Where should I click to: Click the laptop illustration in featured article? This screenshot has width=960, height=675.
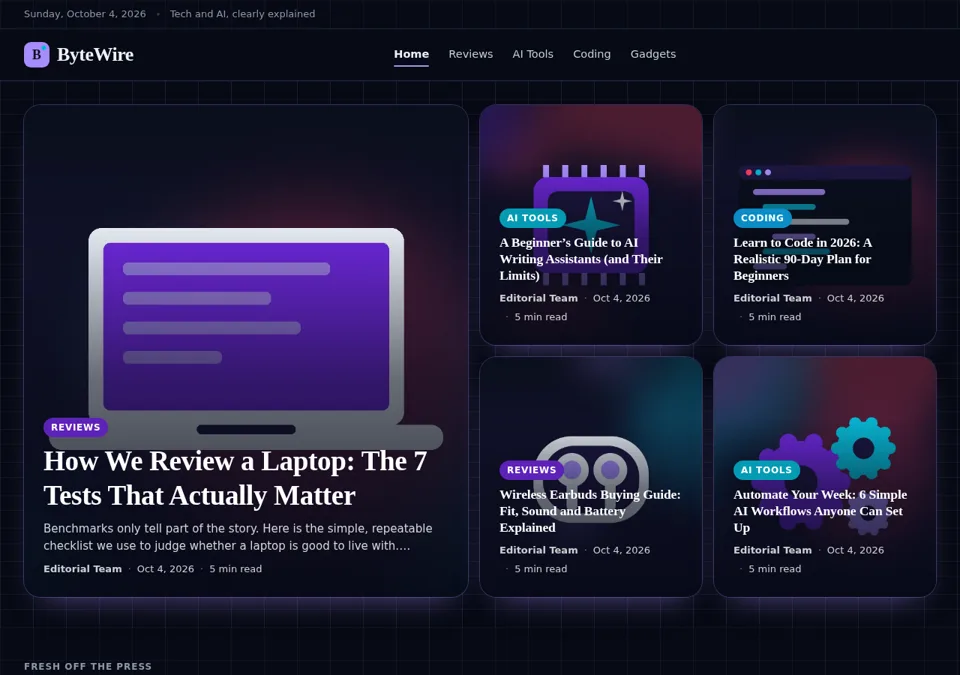point(246,338)
